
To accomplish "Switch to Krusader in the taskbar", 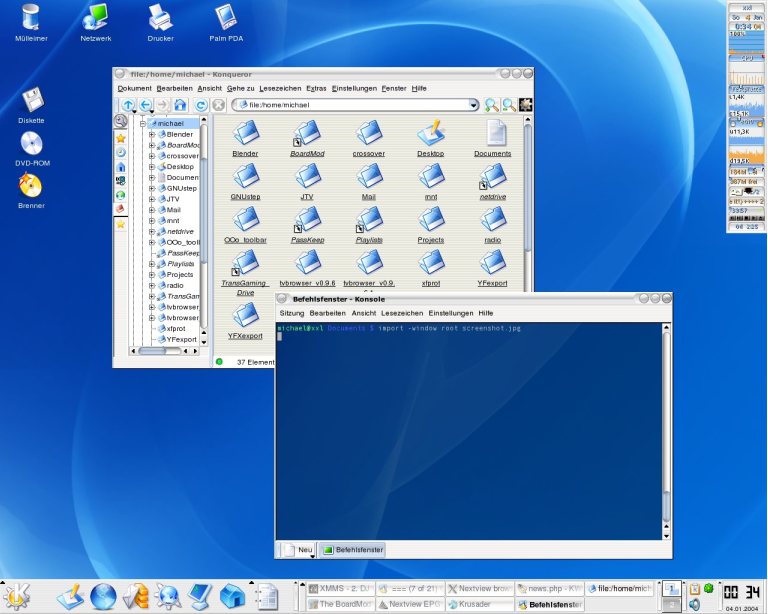I will point(478,605).
